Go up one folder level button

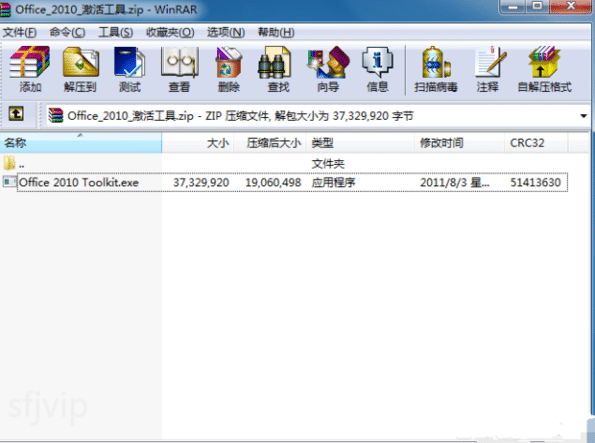tap(16, 114)
